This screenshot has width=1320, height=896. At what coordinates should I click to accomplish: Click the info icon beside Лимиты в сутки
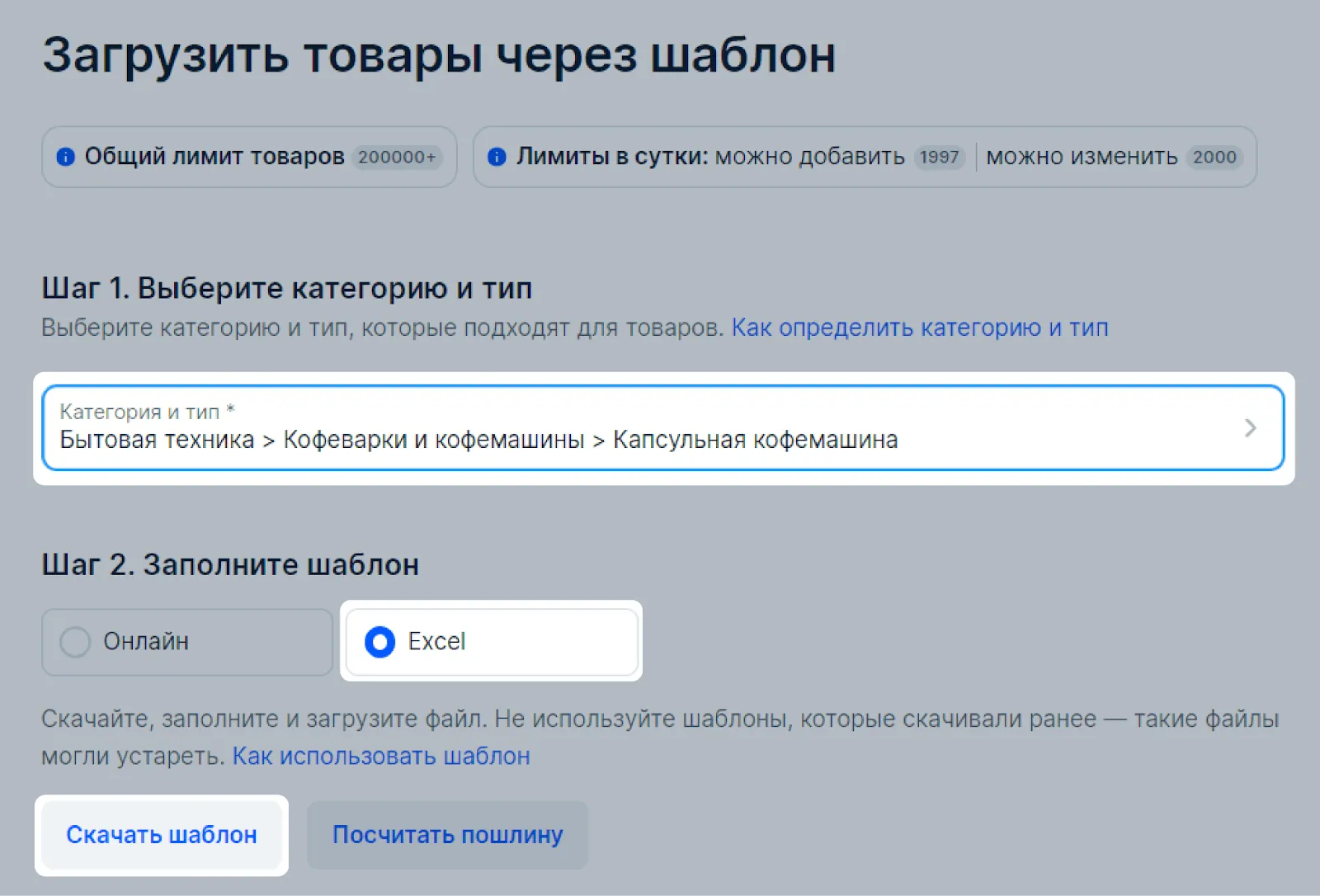[x=497, y=157]
